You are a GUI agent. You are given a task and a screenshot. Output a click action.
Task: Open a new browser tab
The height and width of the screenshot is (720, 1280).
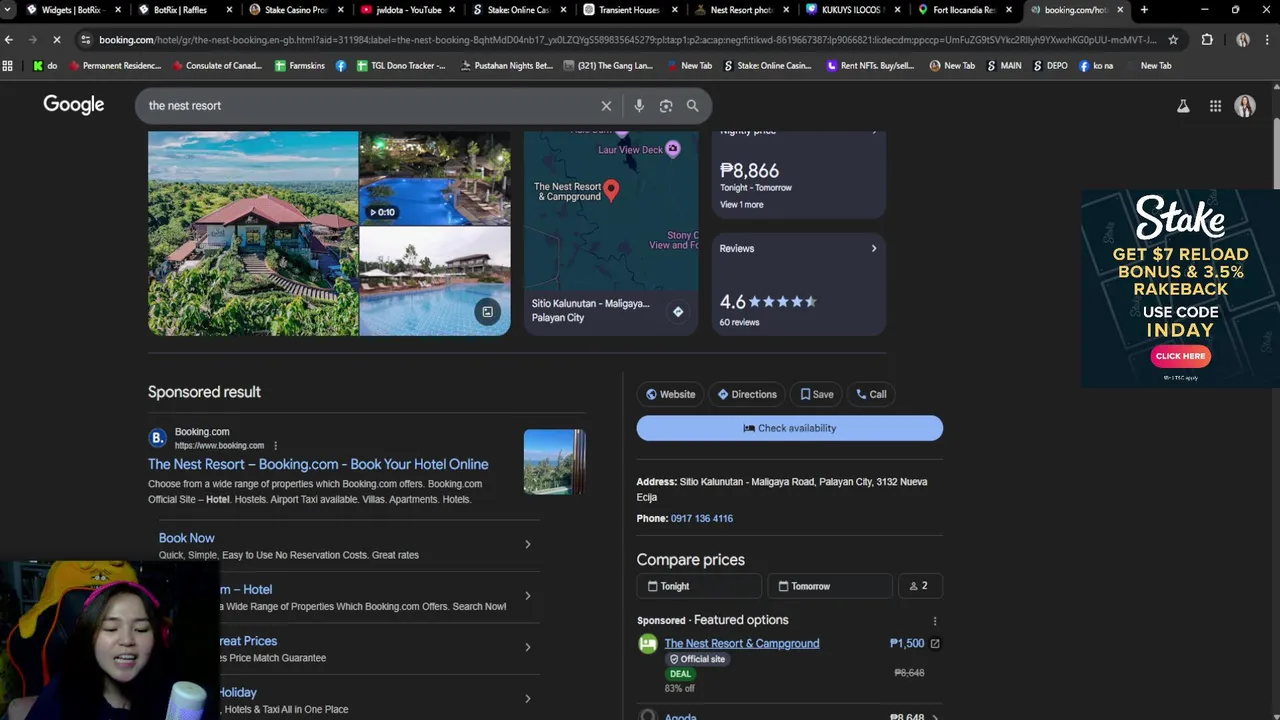1144,10
